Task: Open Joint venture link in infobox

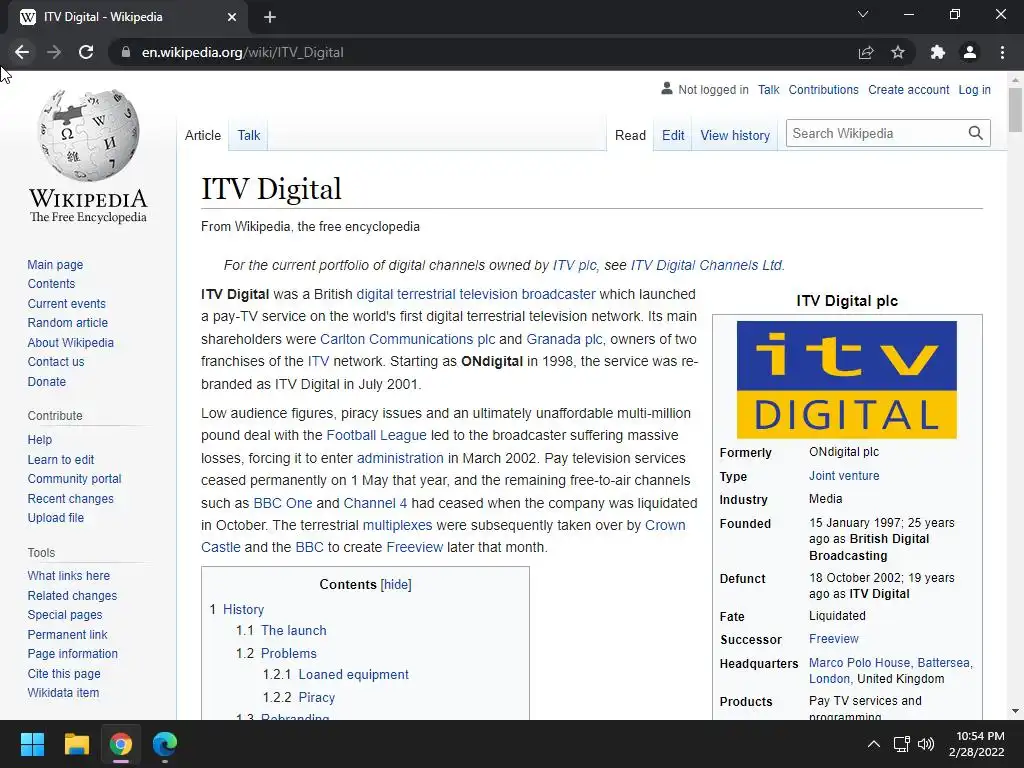Action: click(844, 475)
